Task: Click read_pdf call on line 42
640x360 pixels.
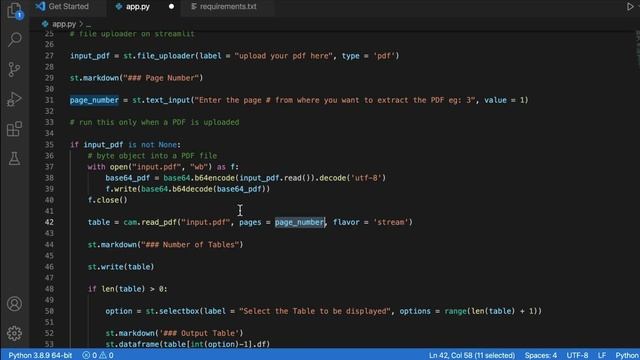Action: [158, 222]
